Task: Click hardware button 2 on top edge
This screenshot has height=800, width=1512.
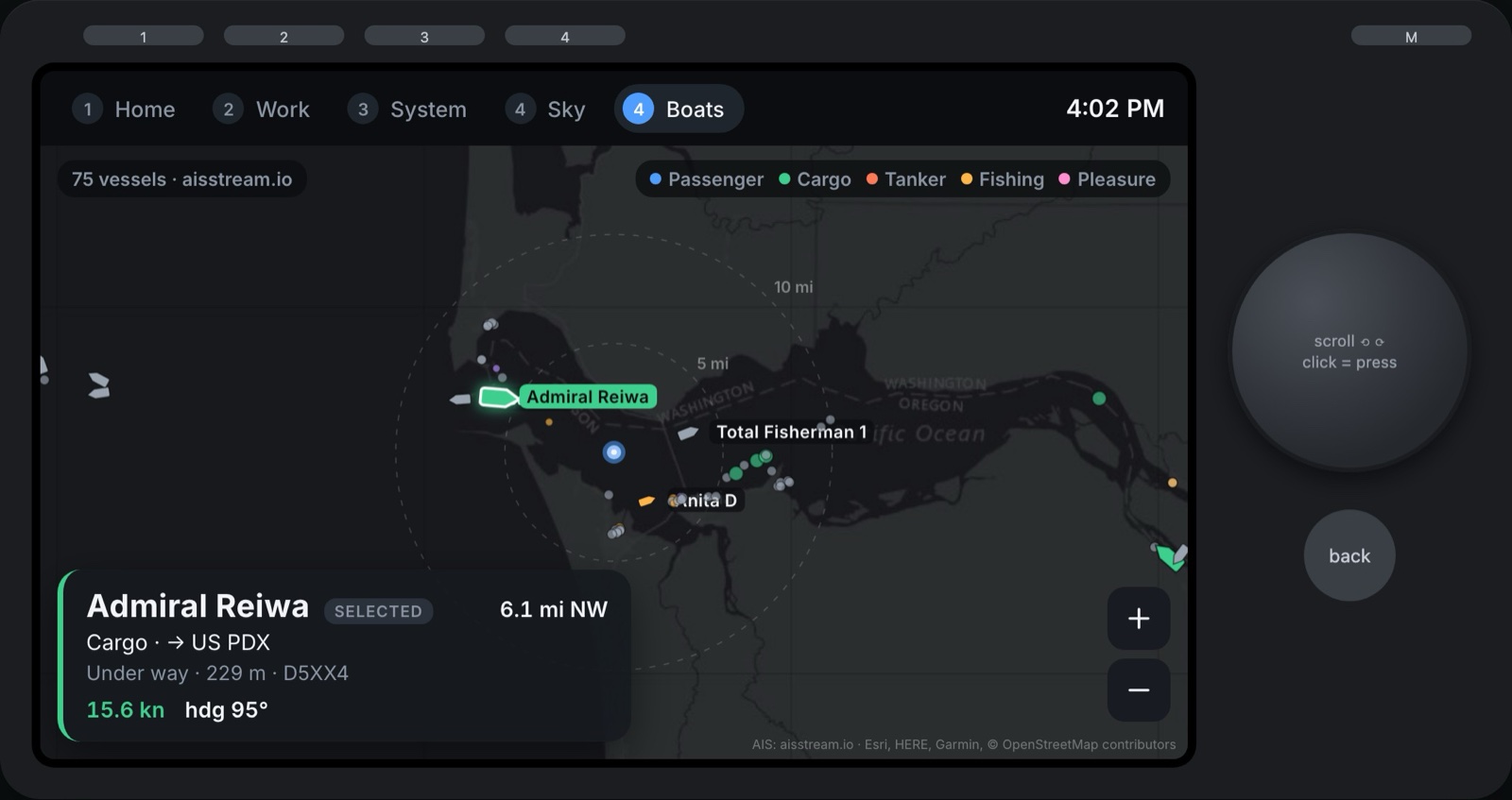Action: point(283,36)
